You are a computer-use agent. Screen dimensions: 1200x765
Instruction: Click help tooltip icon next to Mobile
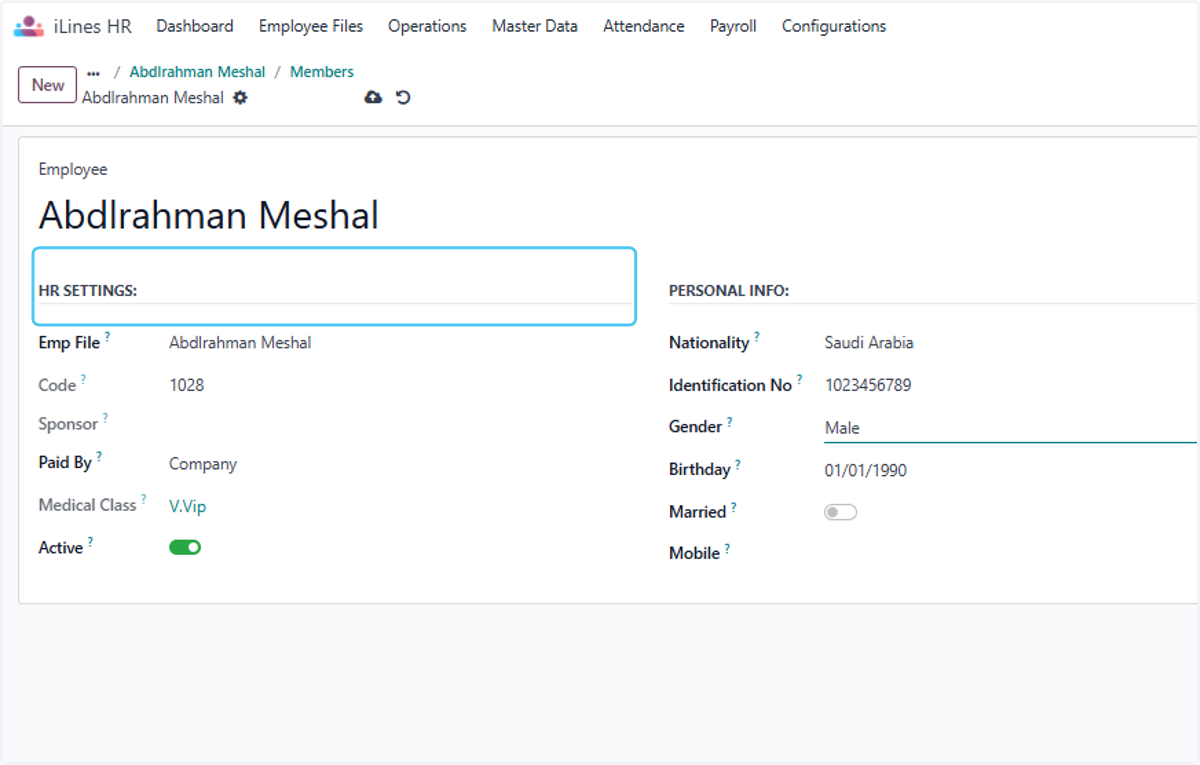(x=727, y=548)
